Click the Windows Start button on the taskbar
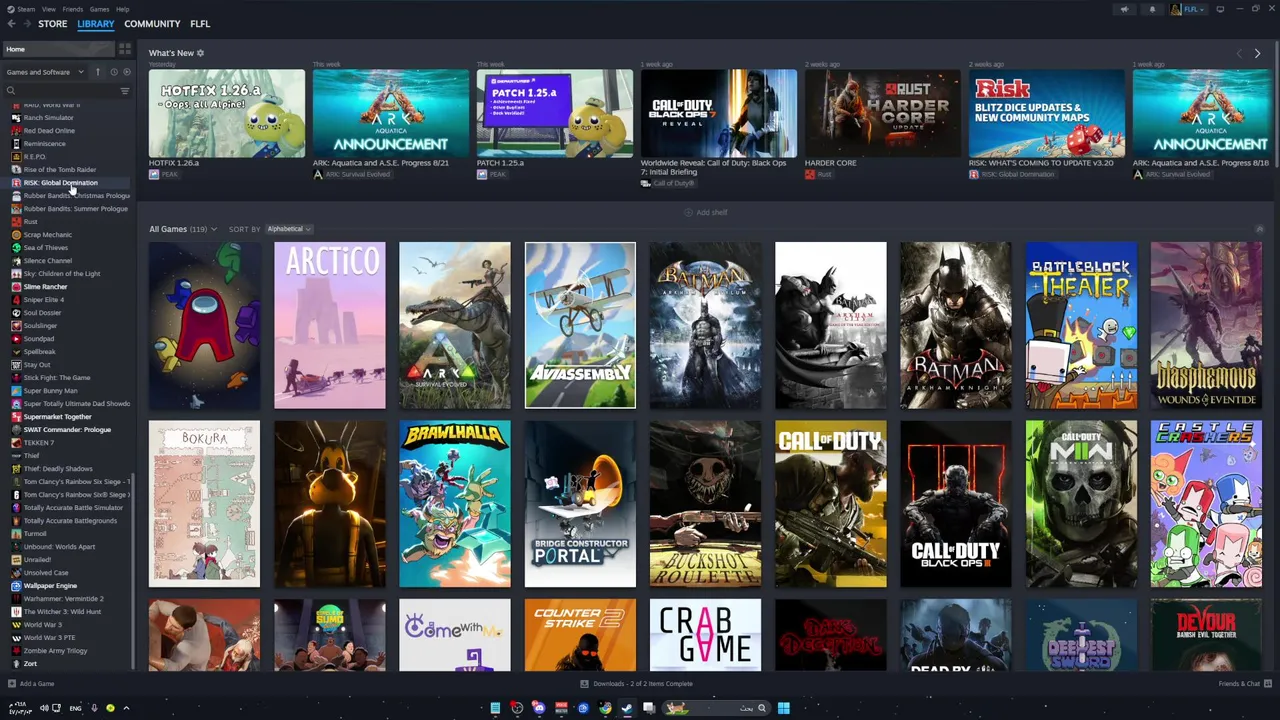Viewport: 1280px width, 720px height. point(783,708)
